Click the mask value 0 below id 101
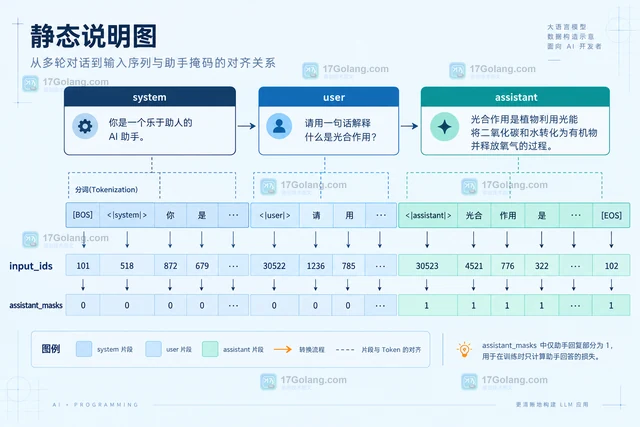 82,305
